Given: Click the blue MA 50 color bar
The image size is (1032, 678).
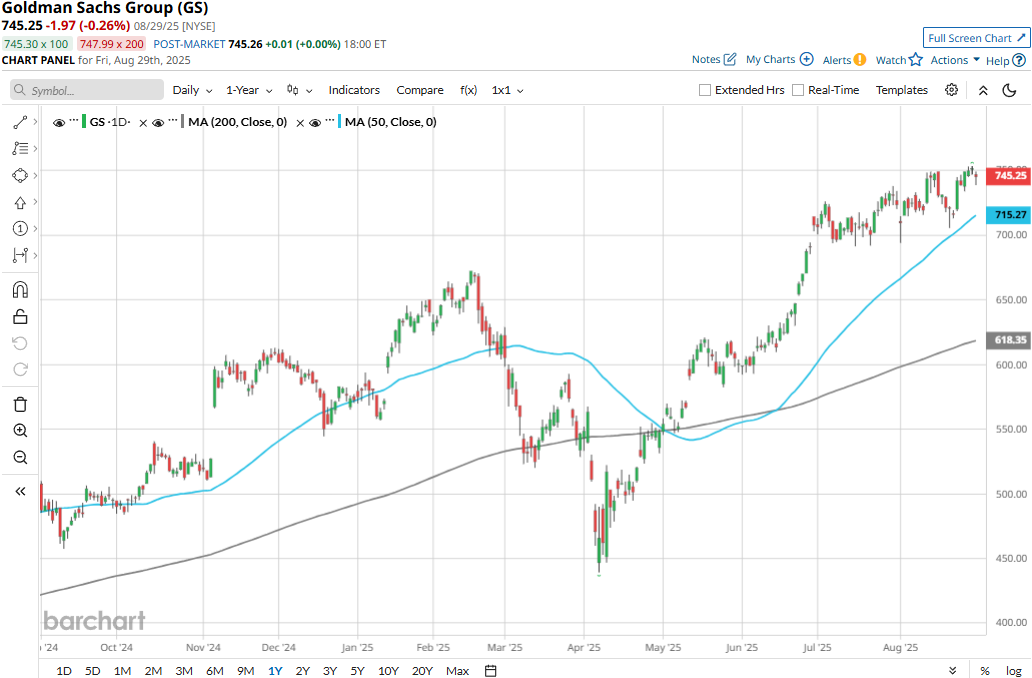Looking at the screenshot, I should 340,122.
